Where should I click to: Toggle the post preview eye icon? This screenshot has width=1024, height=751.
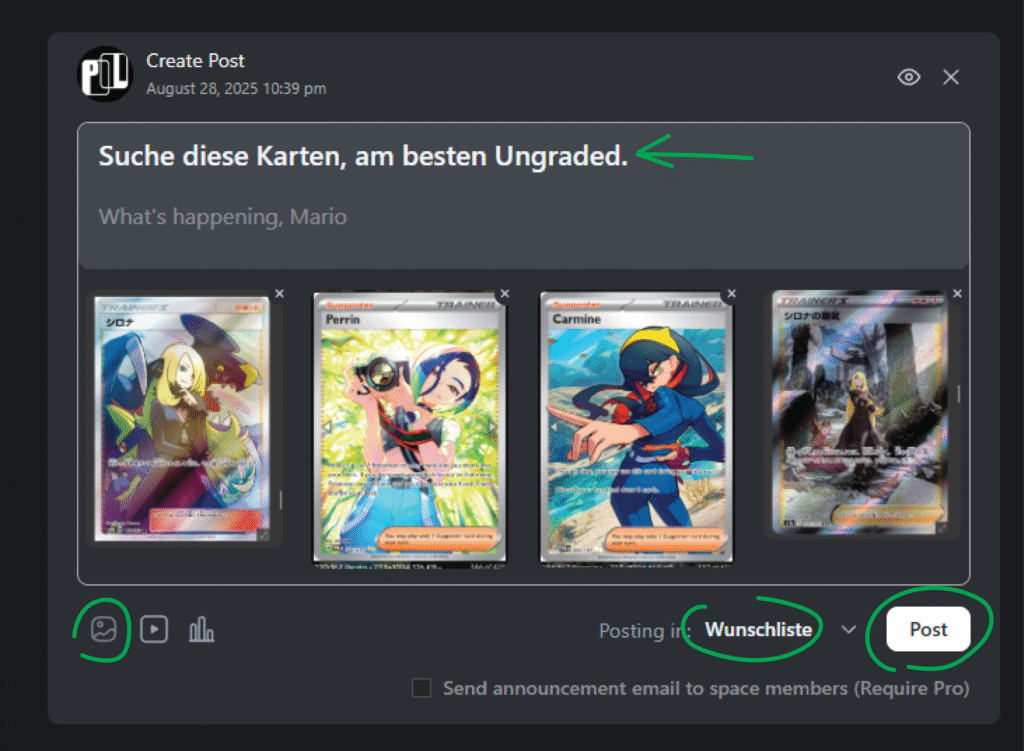click(908, 77)
